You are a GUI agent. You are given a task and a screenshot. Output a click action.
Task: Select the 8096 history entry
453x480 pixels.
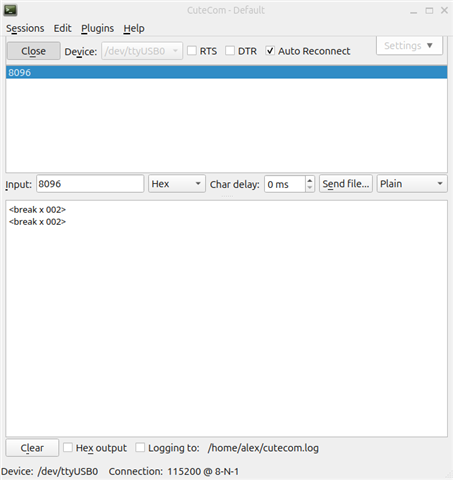[226, 72]
